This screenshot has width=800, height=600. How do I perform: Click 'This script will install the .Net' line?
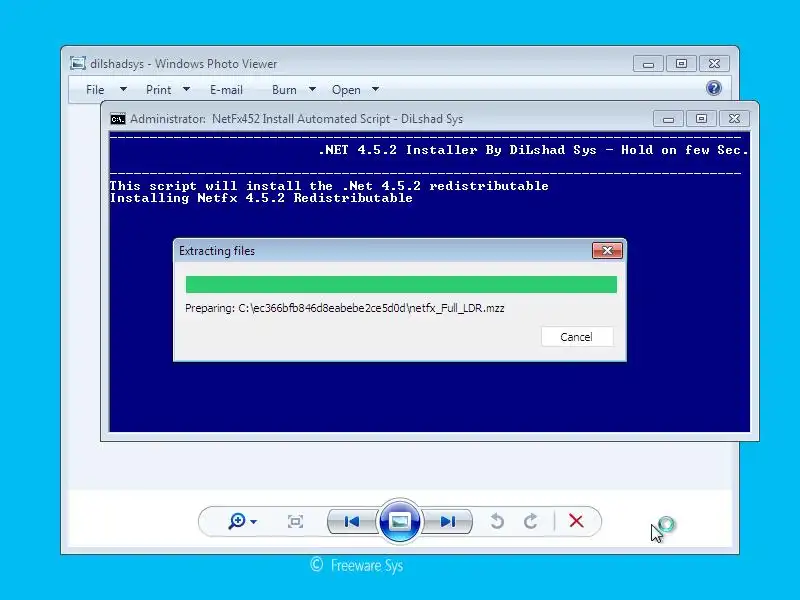(x=329, y=186)
